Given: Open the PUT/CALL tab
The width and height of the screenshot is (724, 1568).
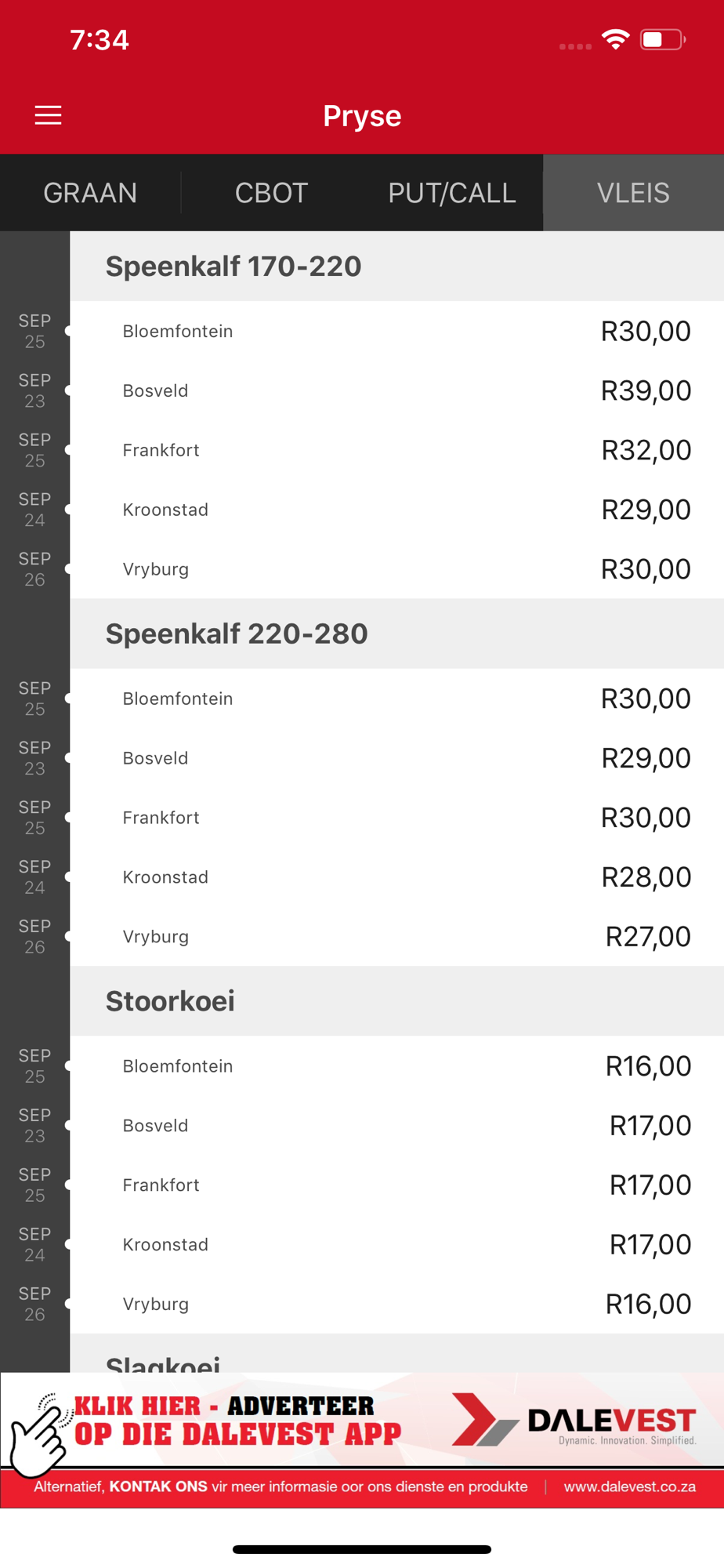Looking at the screenshot, I should point(452,193).
